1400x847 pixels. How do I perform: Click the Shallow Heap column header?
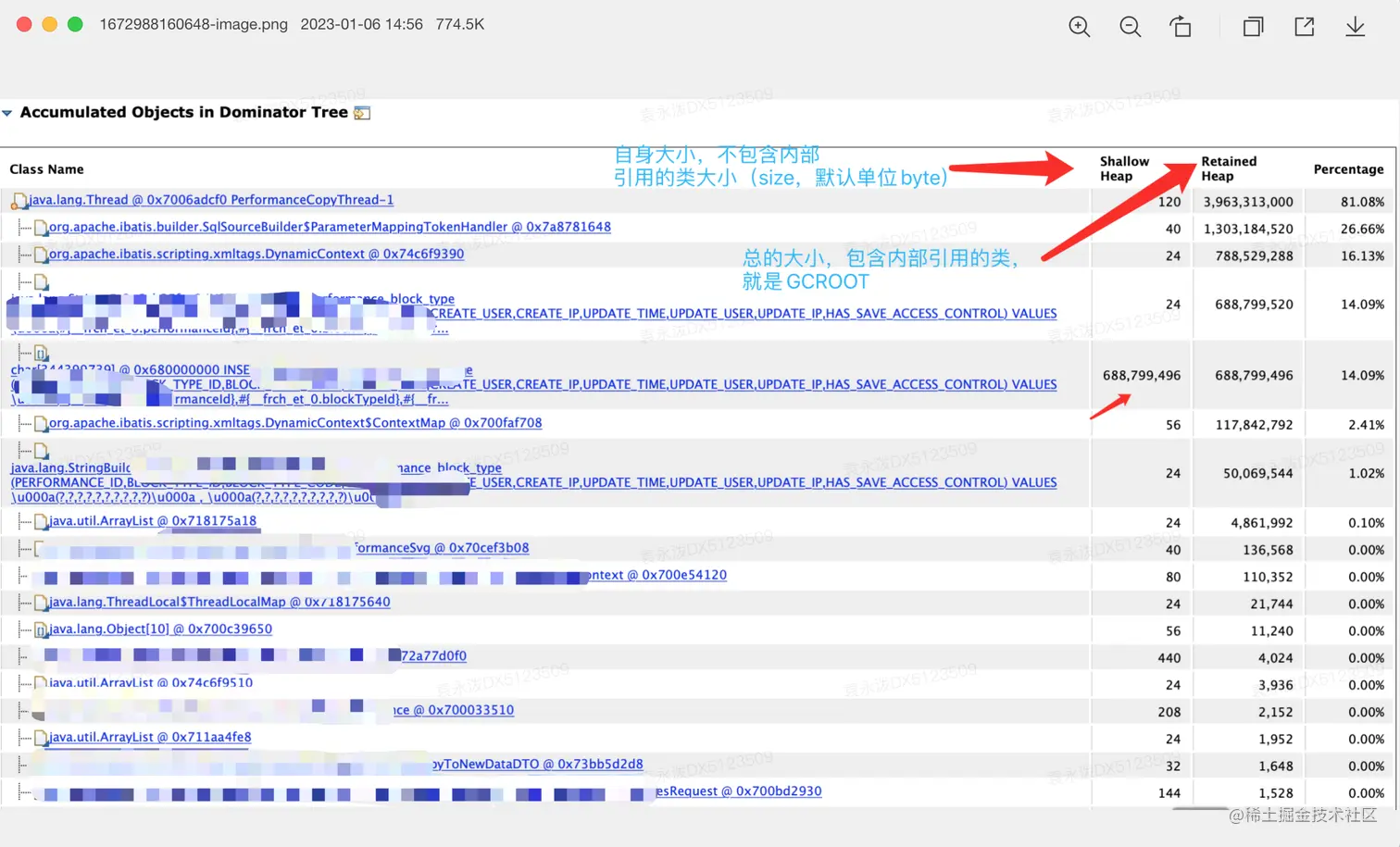click(1124, 168)
